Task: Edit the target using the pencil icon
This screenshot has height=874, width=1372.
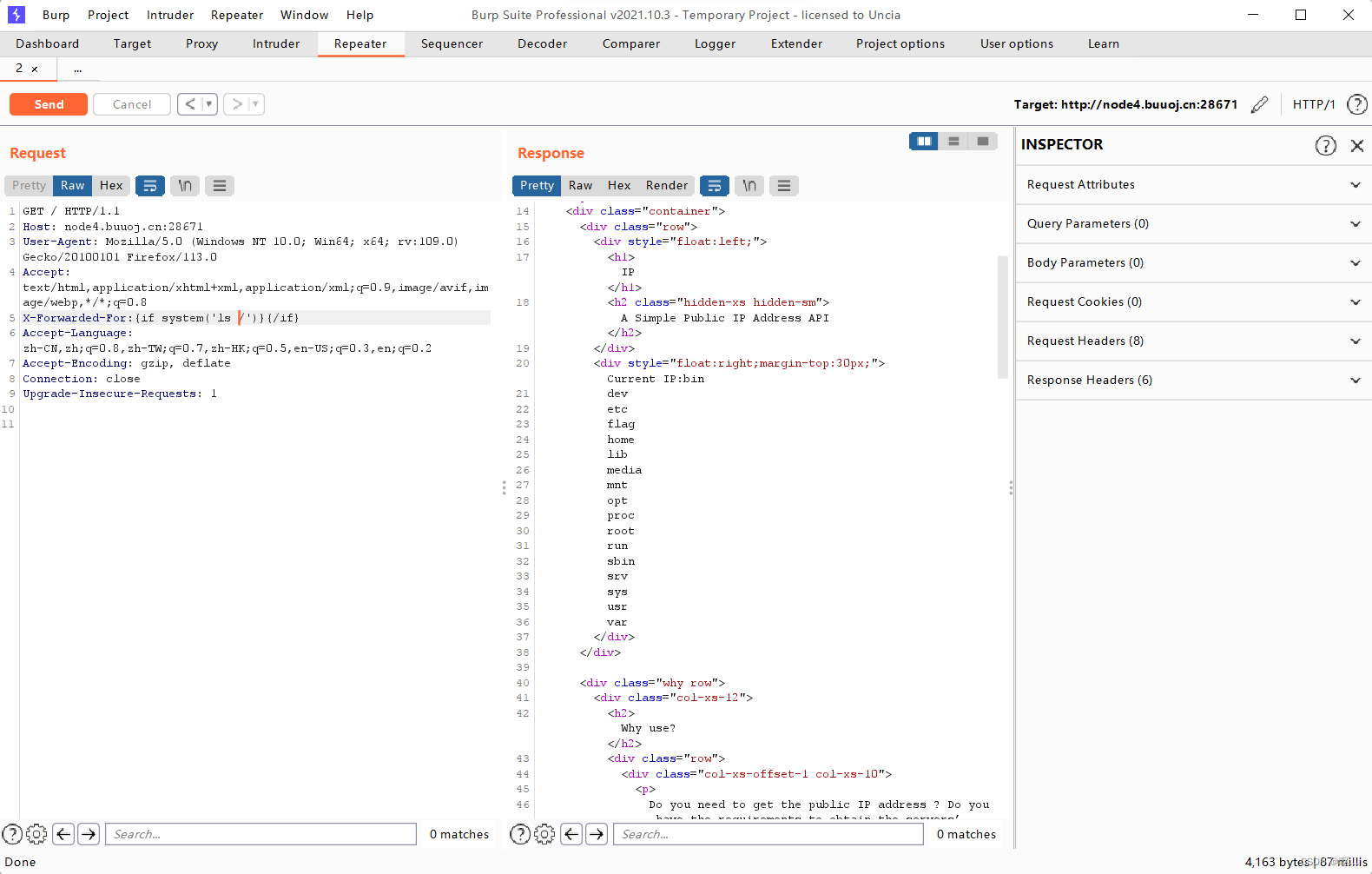Action: click(1259, 104)
